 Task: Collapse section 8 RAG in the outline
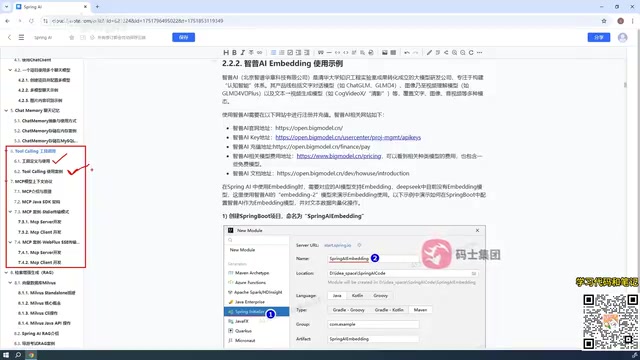[x=6, y=273]
